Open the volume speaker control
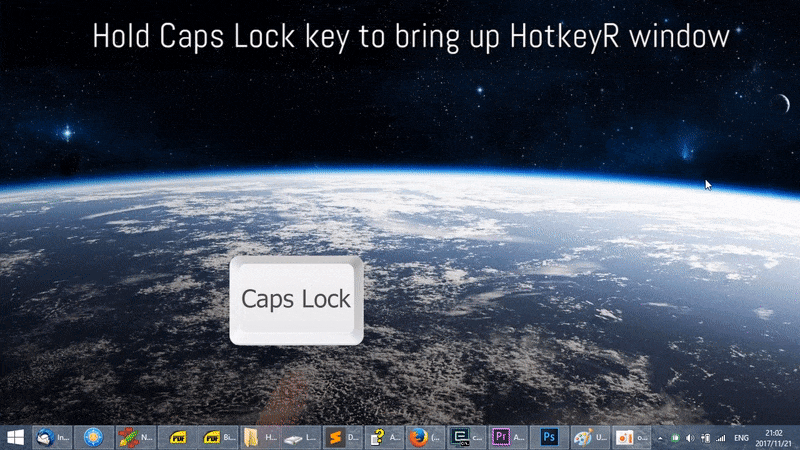 (x=690, y=438)
